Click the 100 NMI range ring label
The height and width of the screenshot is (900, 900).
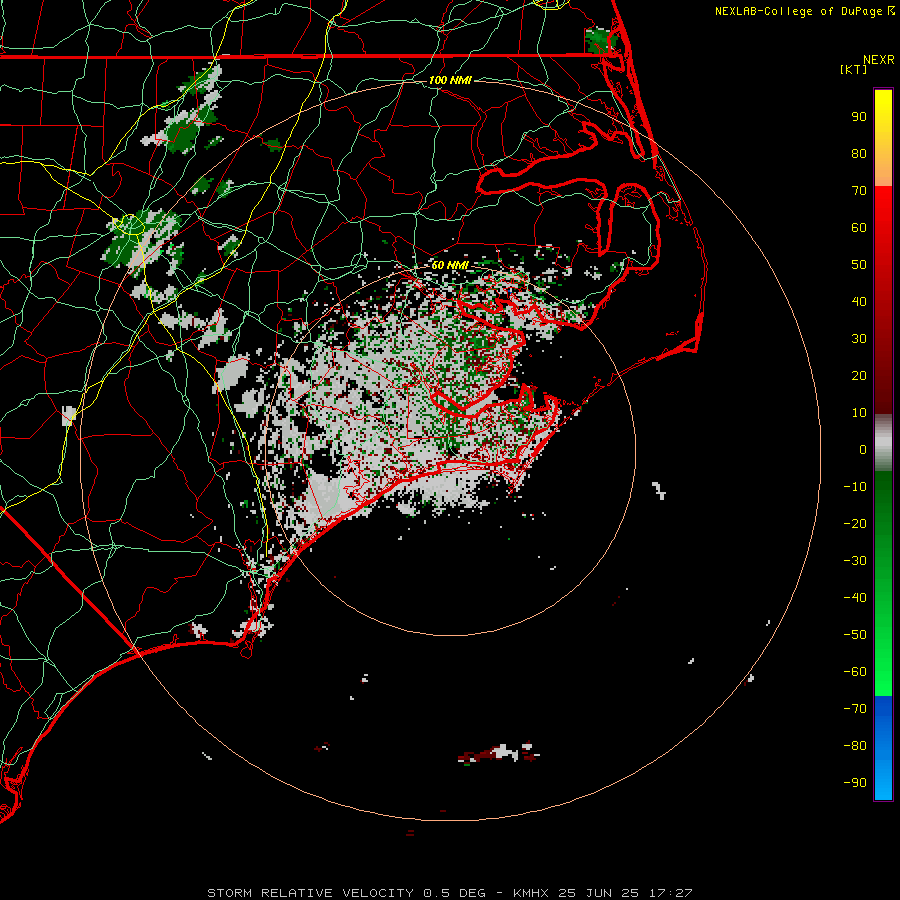coord(450,80)
